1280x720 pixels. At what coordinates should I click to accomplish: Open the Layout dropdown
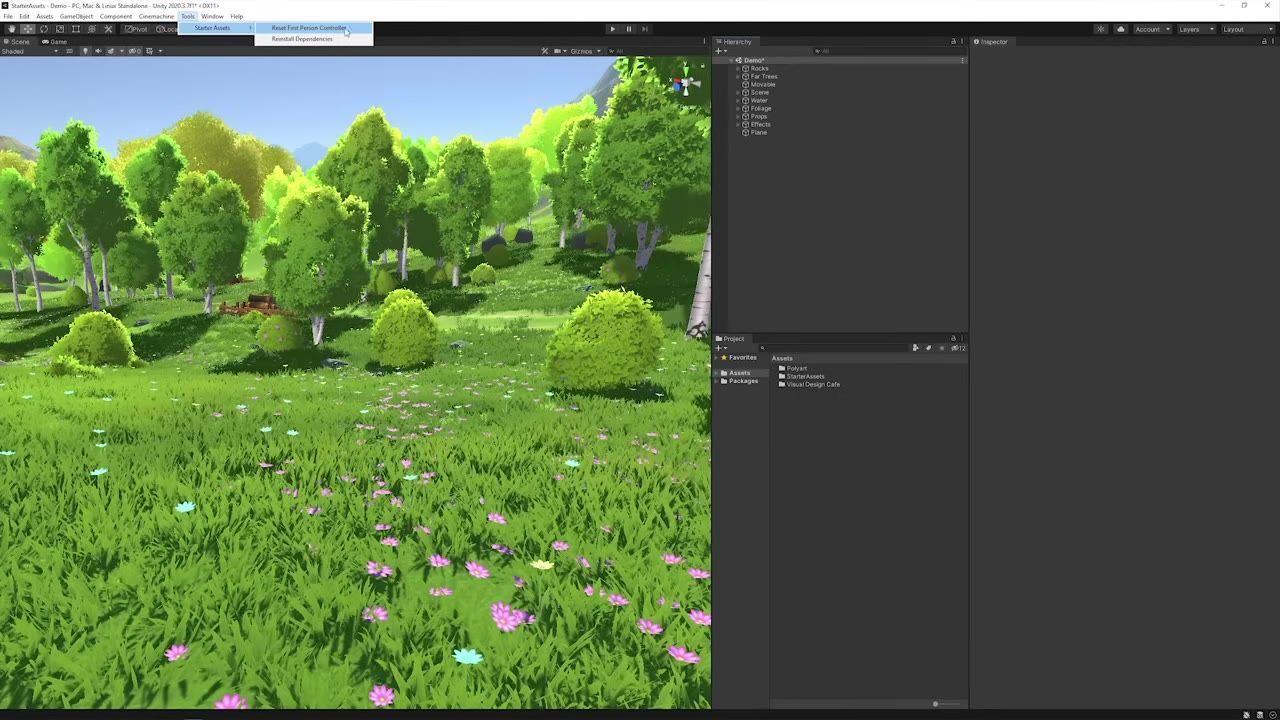point(1247,29)
